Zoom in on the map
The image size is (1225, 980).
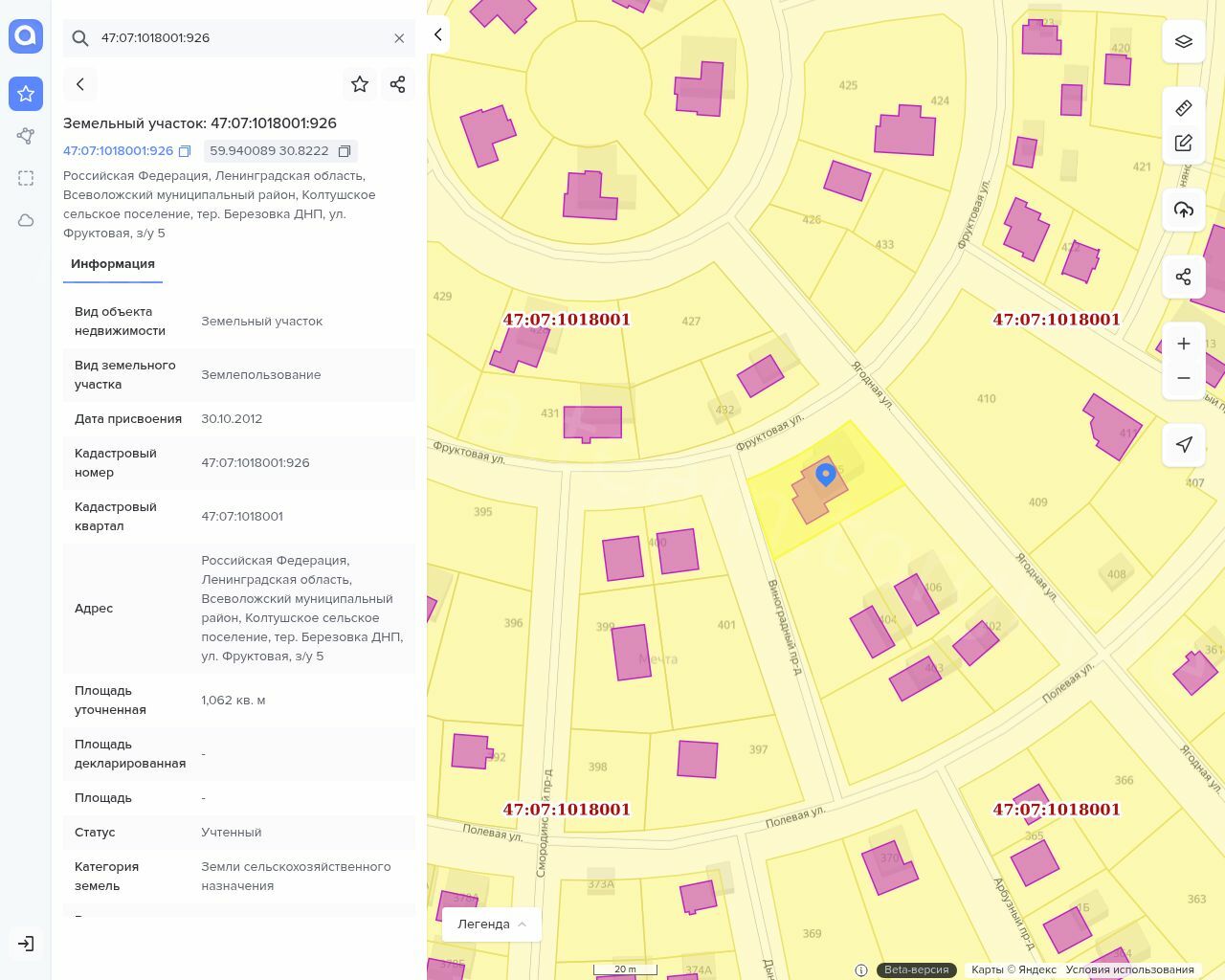1183,344
